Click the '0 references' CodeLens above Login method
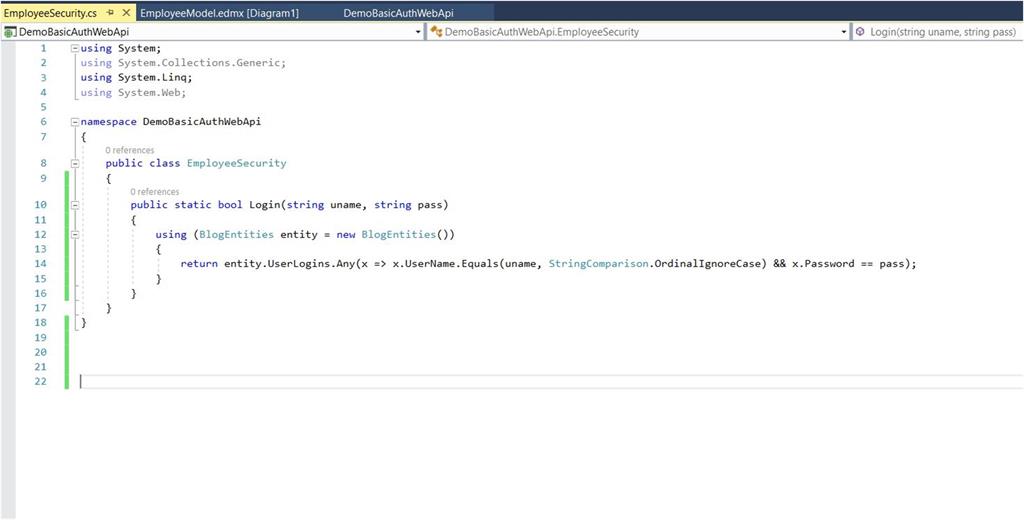Viewport: 1024px width, 520px height. click(x=154, y=191)
